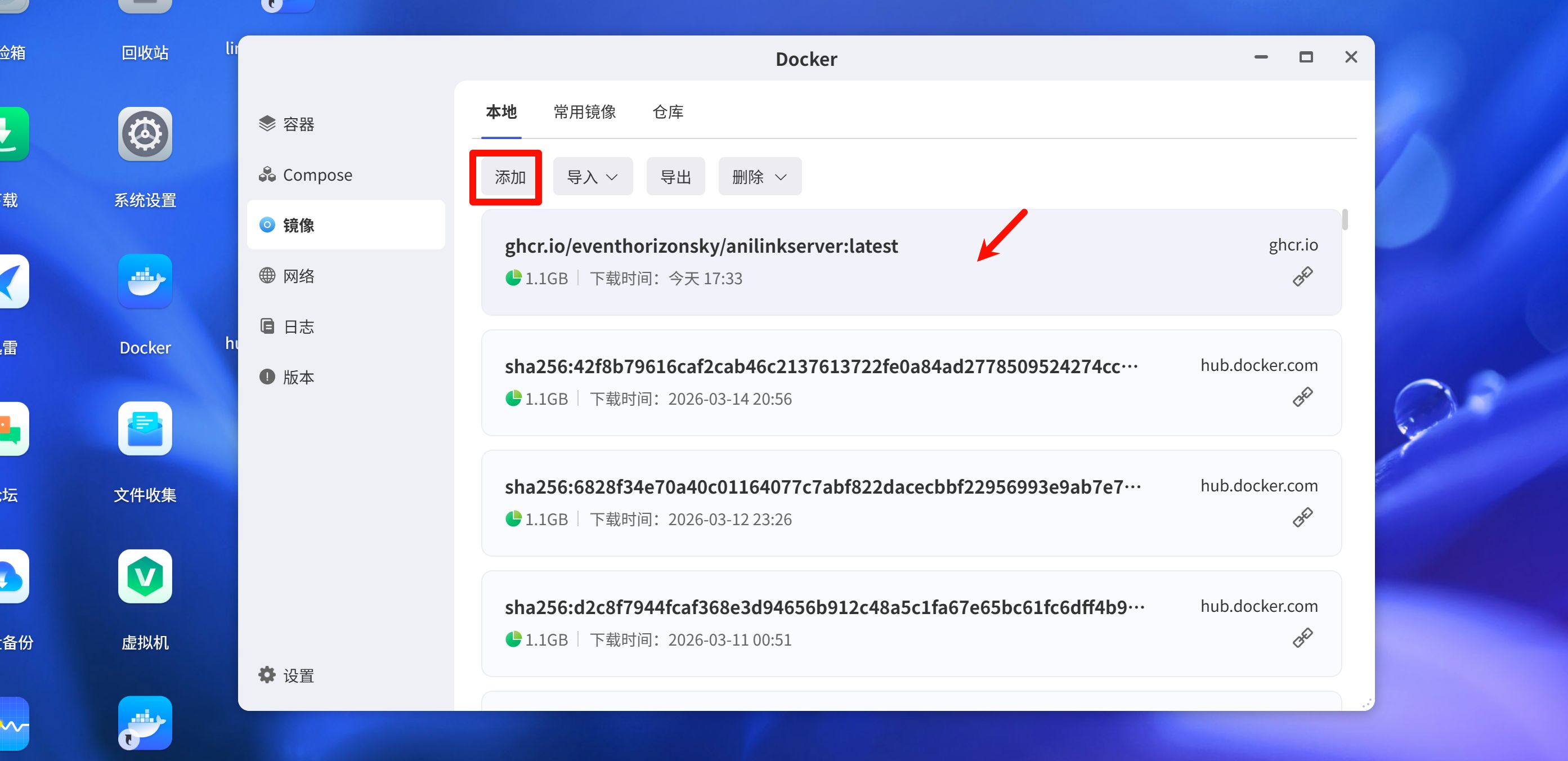Click link icon for ghcr.io anilinkserver image

tap(1302, 276)
